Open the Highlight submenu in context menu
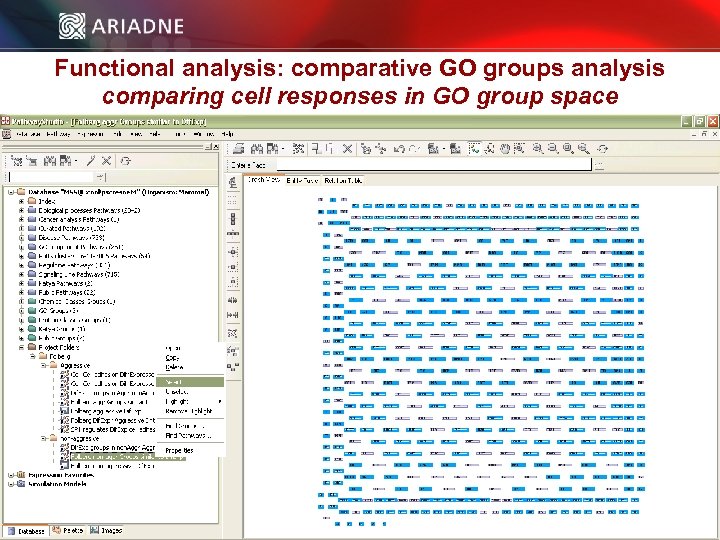The width and height of the screenshot is (720, 540). (190, 401)
